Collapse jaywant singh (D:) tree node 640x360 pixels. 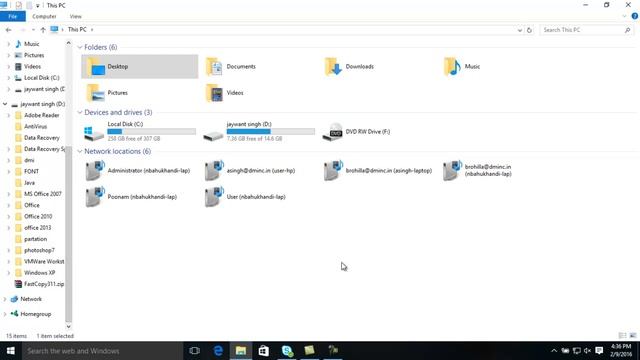click(x=5, y=104)
